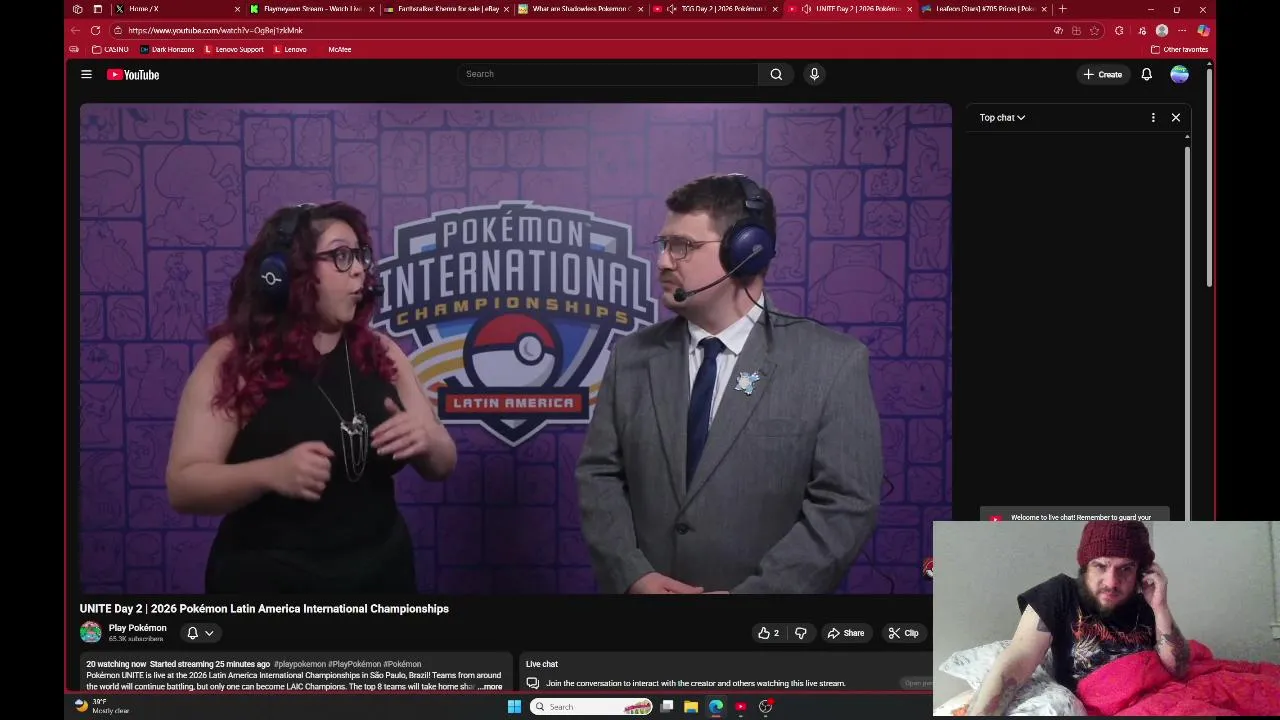Screen dimensions: 1280x720
Task: Open the Edge tab actions menu icon
Action: coord(97,9)
